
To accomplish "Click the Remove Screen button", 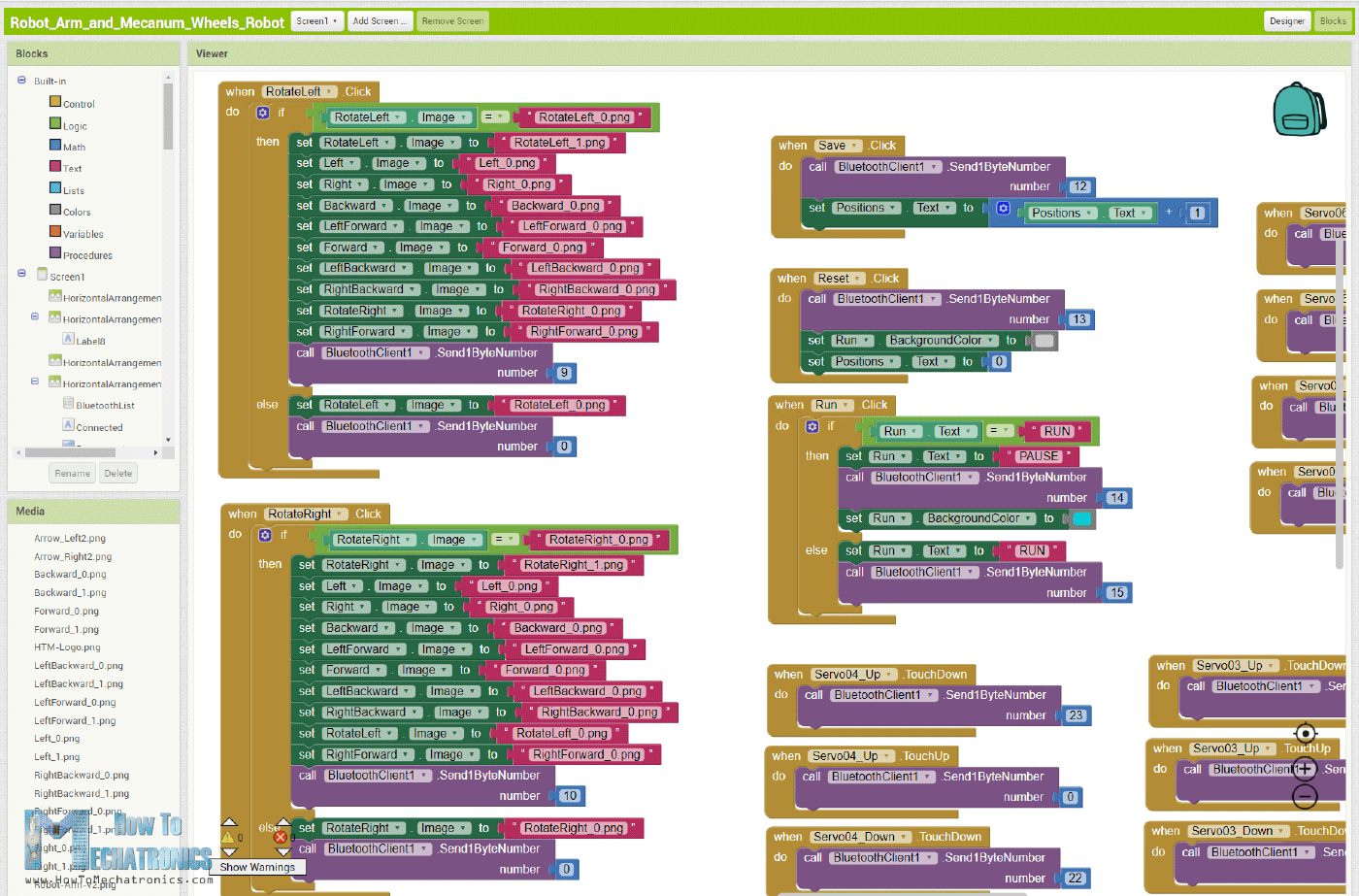I will 452,20.
